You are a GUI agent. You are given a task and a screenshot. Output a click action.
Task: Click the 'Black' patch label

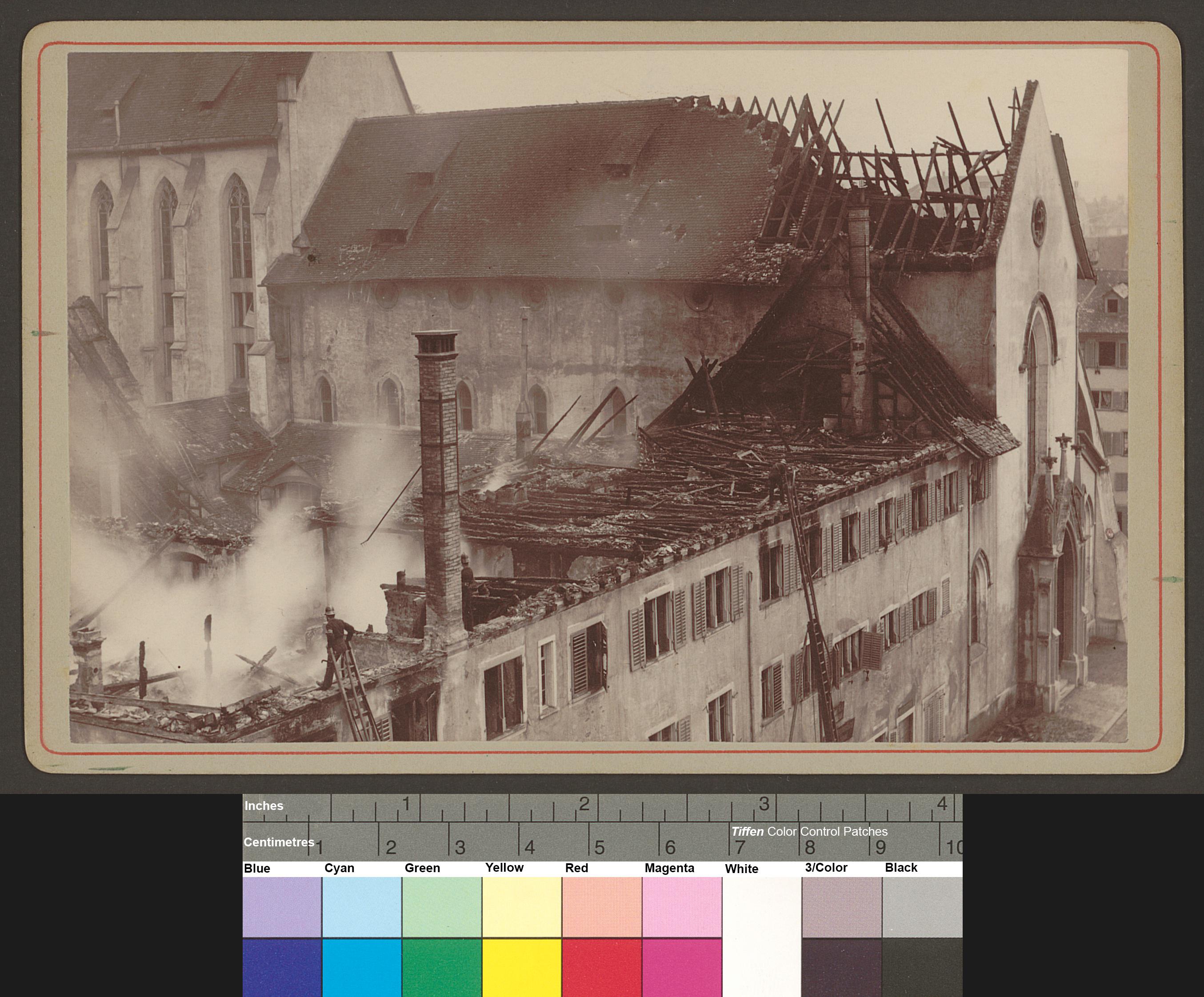coord(901,868)
